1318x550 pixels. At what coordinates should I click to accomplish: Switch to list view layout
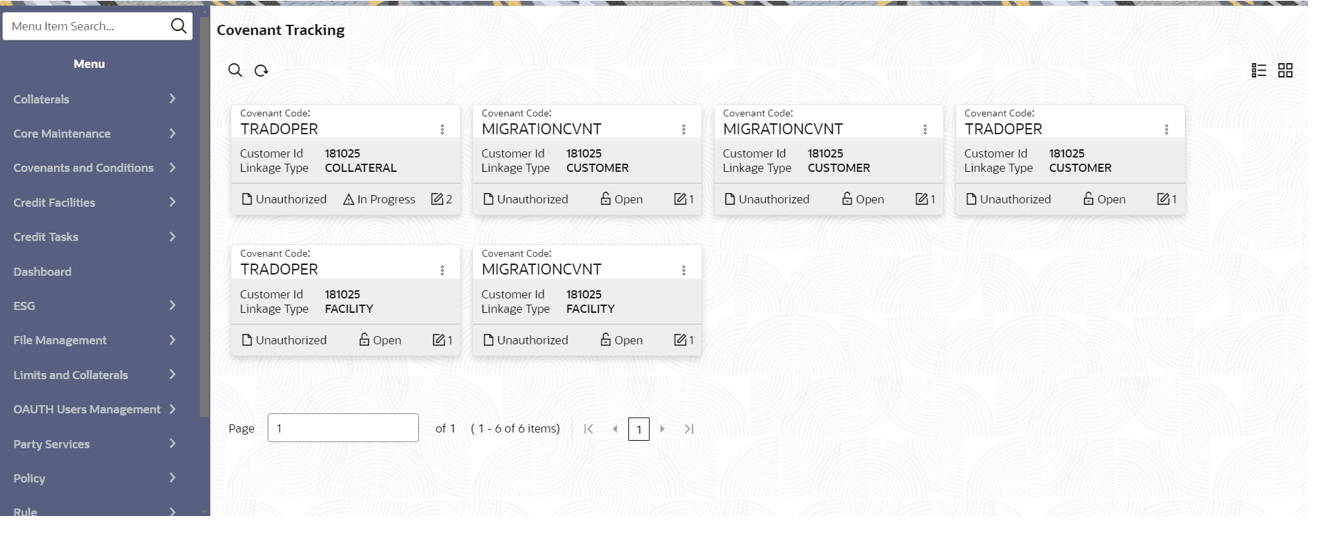(1259, 70)
